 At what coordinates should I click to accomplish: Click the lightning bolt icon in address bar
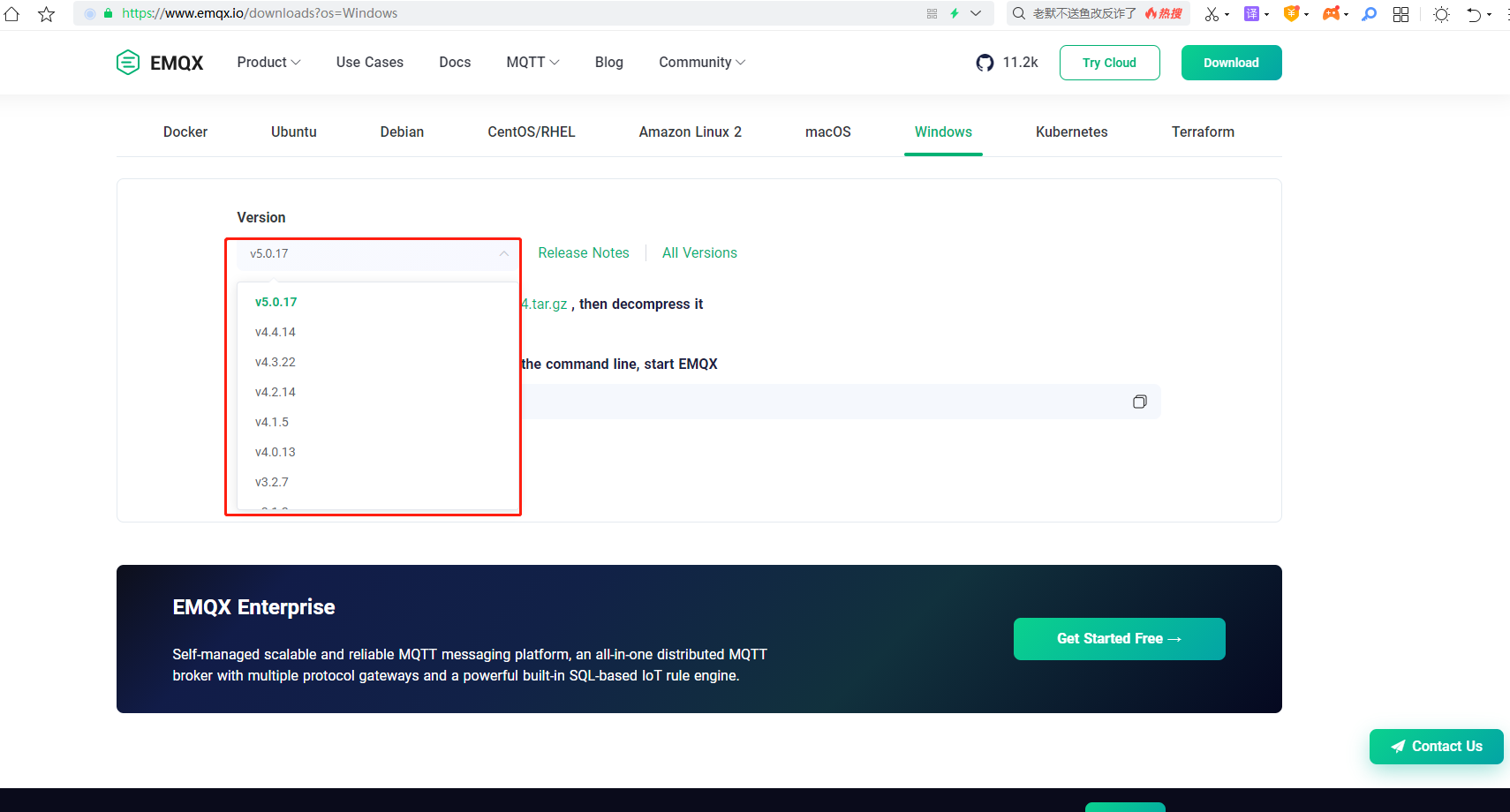(x=955, y=13)
